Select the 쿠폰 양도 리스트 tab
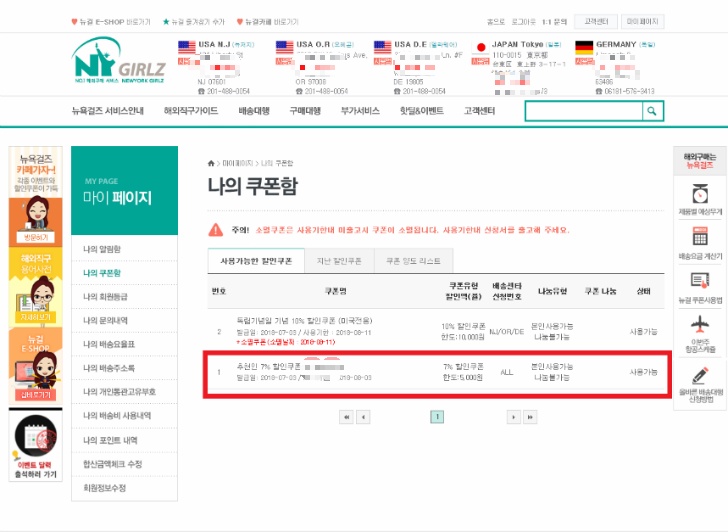This screenshot has height=532, width=728. (x=413, y=261)
